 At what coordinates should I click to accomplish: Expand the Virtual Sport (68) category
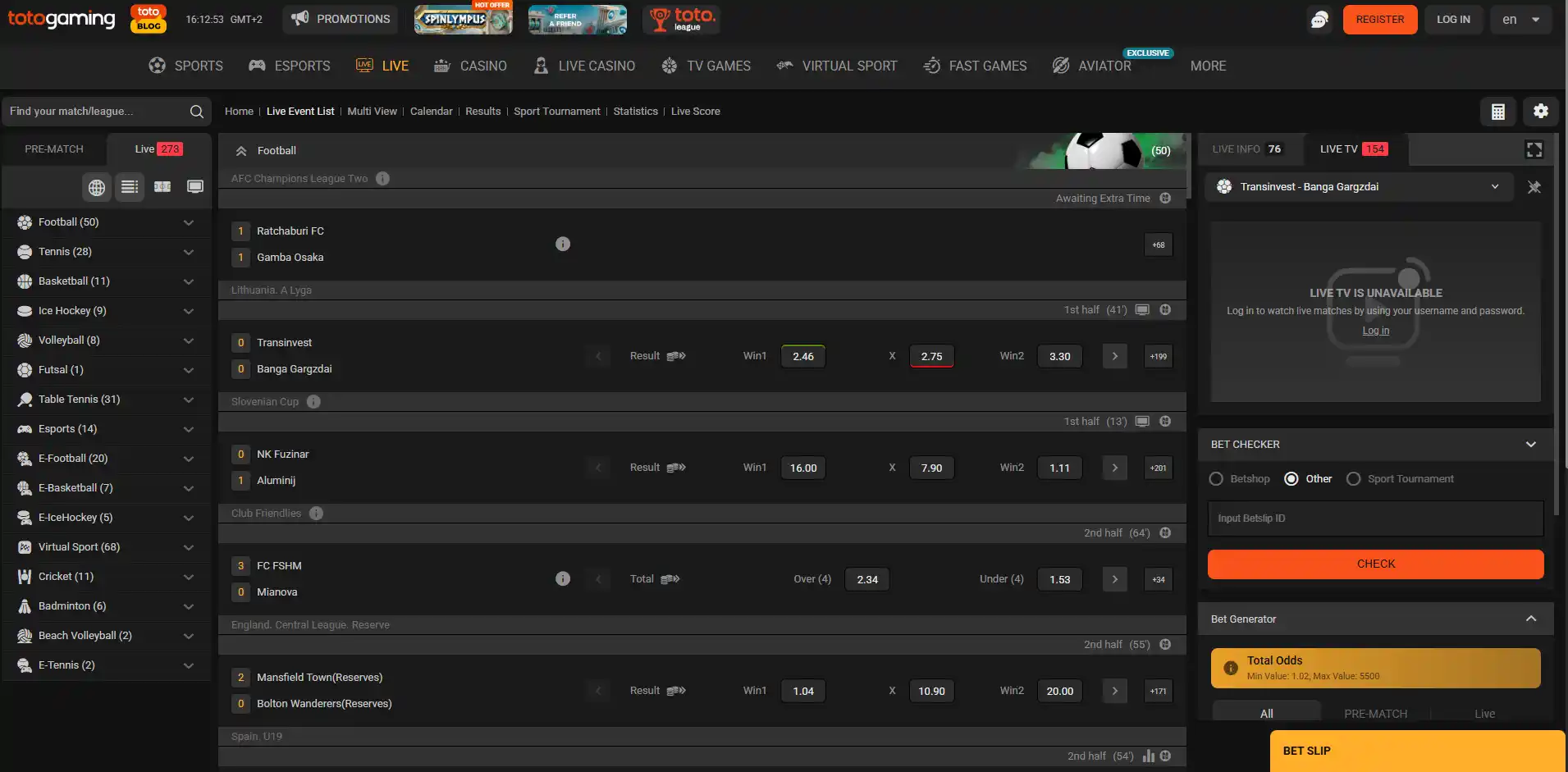point(107,547)
